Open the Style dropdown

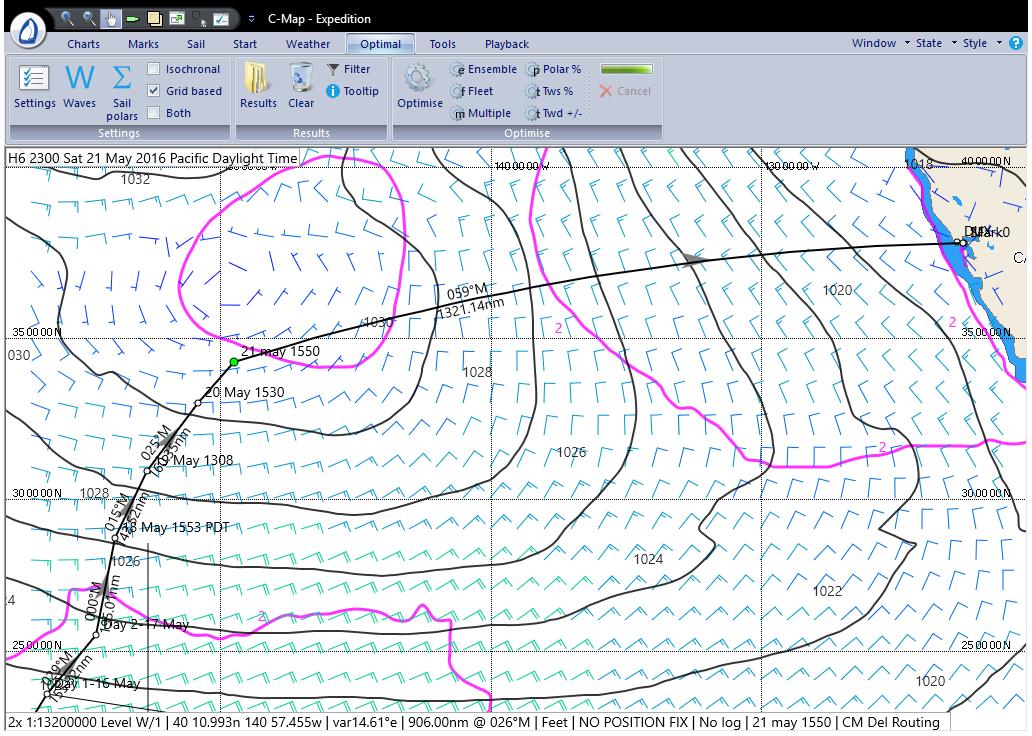[x=980, y=43]
